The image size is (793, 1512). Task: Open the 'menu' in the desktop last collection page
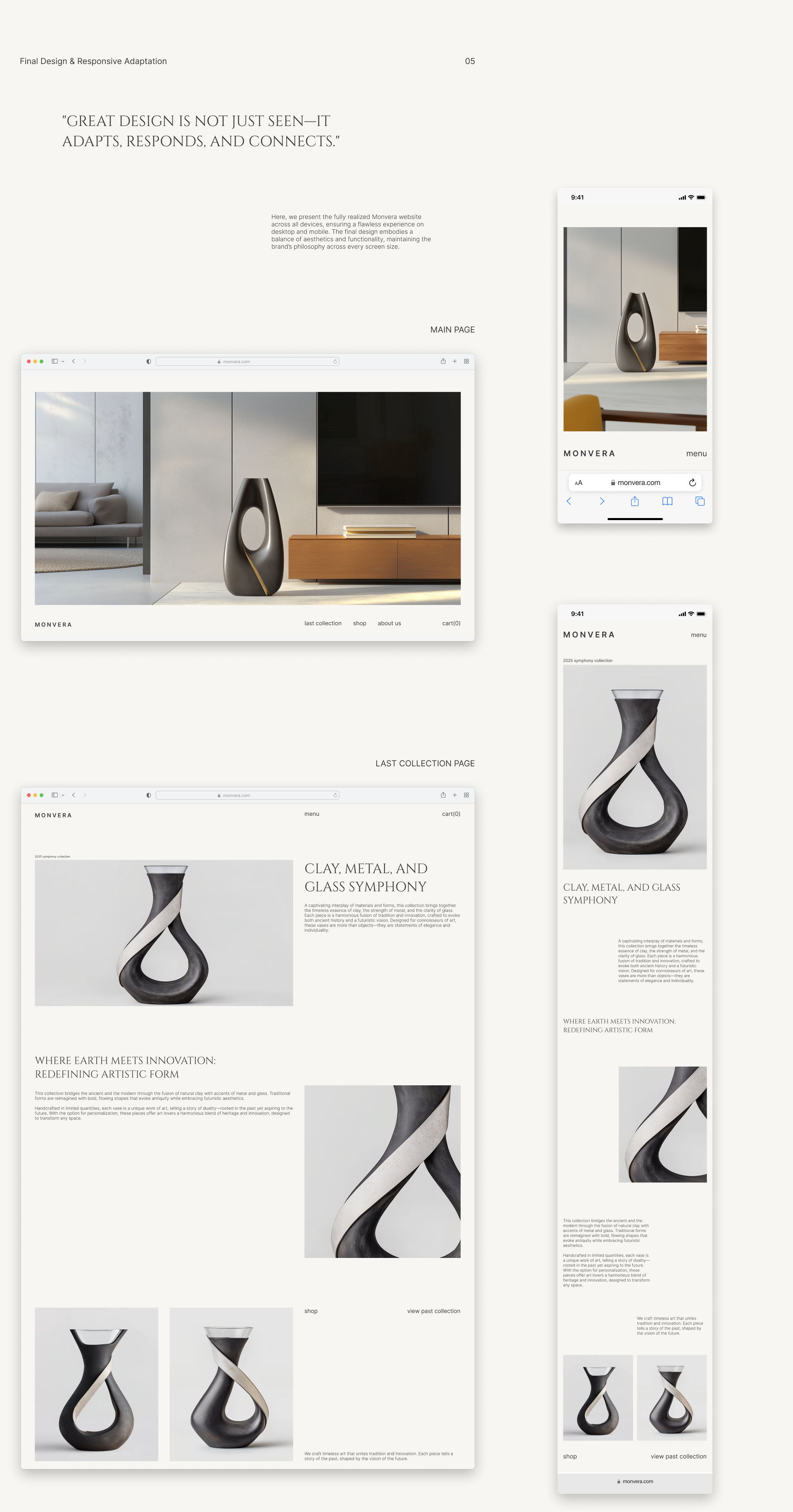coord(312,814)
